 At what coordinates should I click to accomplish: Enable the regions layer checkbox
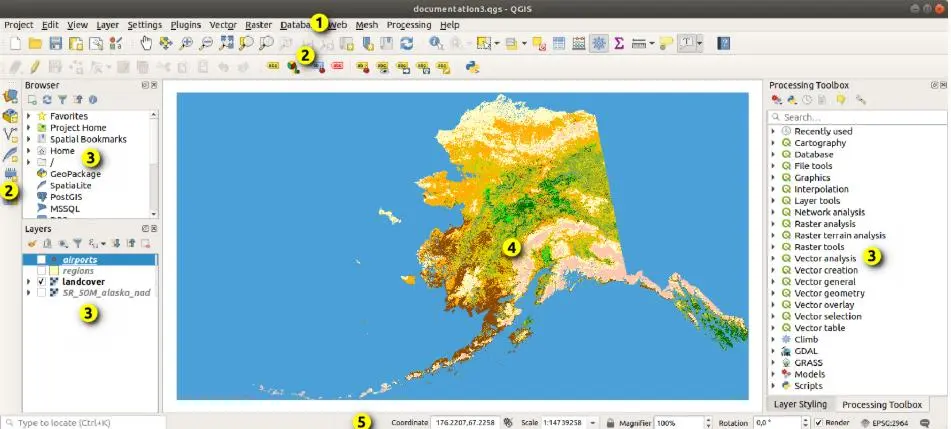tap(41, 271)
